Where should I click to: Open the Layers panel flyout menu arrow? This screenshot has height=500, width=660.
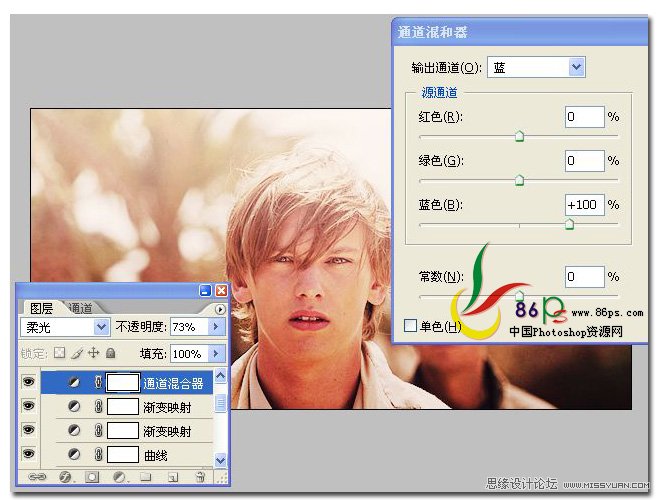220,309
